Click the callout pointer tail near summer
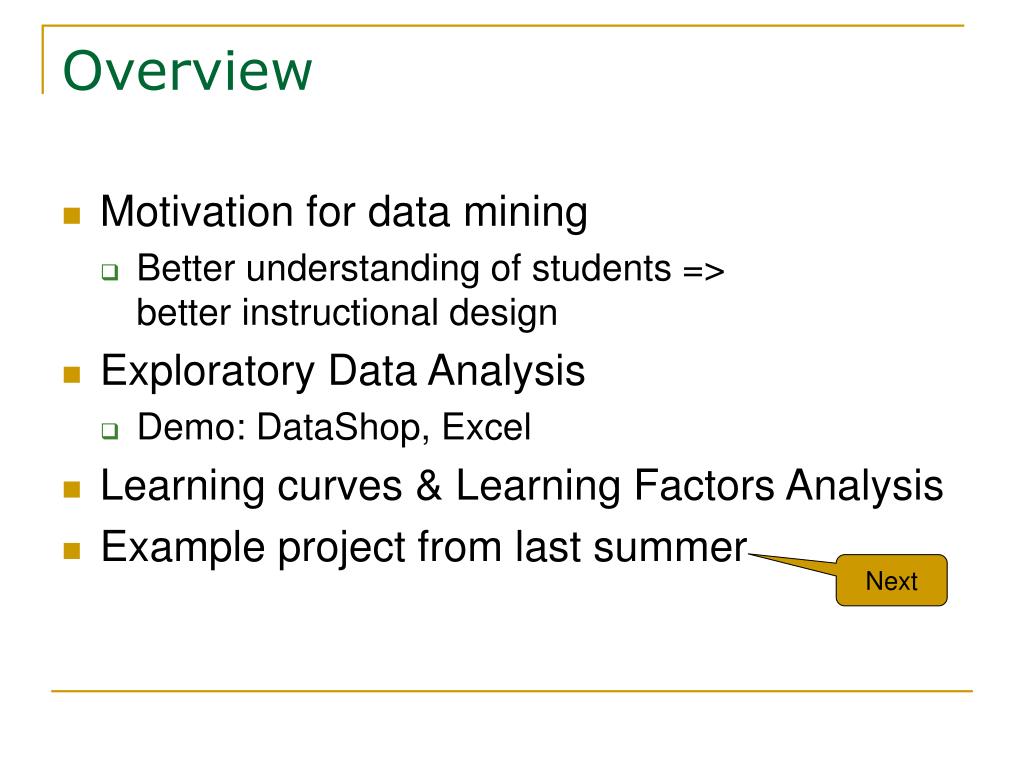This screenshot has width=1024, height=768. [x=793, y=563]
